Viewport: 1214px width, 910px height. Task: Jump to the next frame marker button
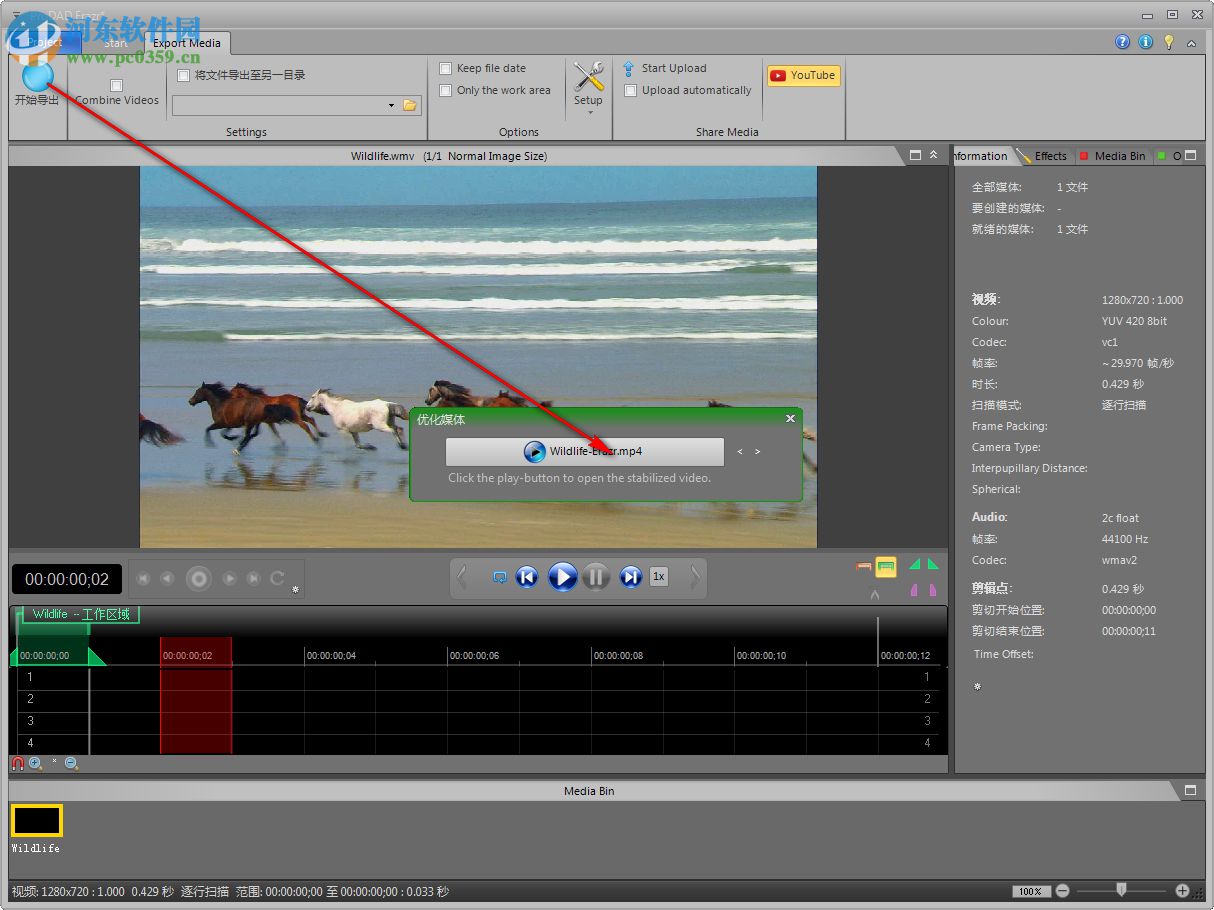(x=630, y=576)
